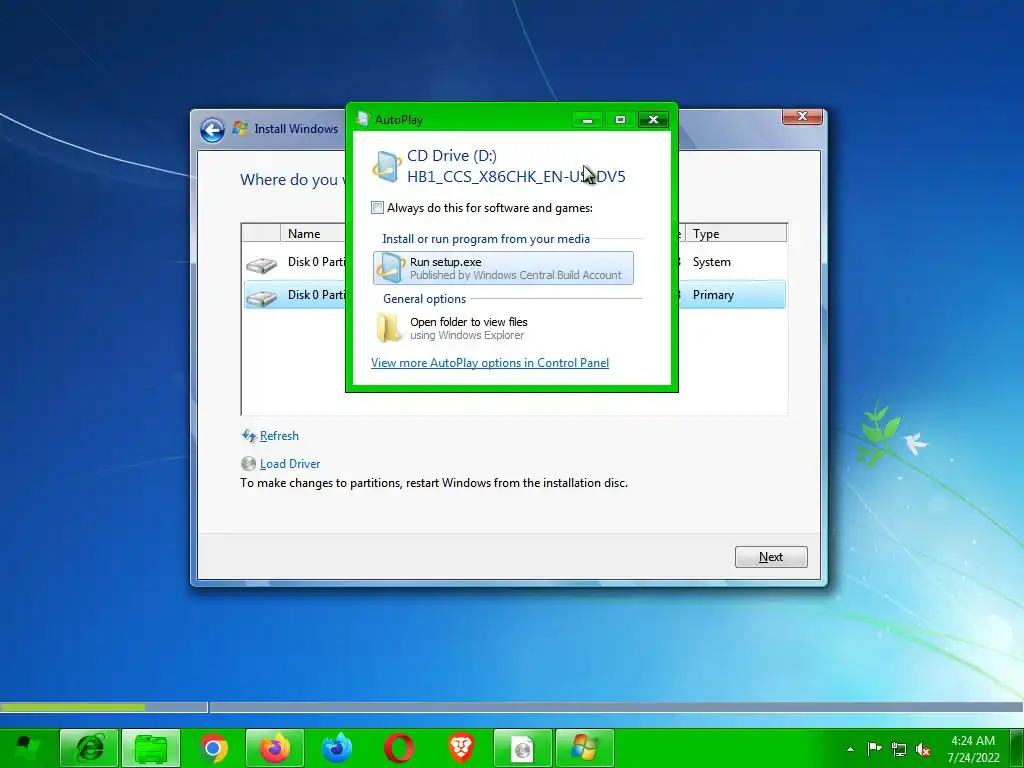Switch to the Windows setup taskbar item

(x=584, y=748)
